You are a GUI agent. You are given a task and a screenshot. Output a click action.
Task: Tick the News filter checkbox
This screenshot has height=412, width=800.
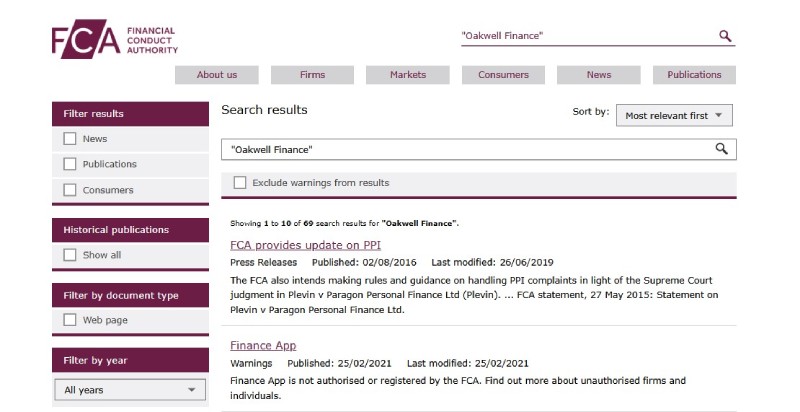pos(70,139)
